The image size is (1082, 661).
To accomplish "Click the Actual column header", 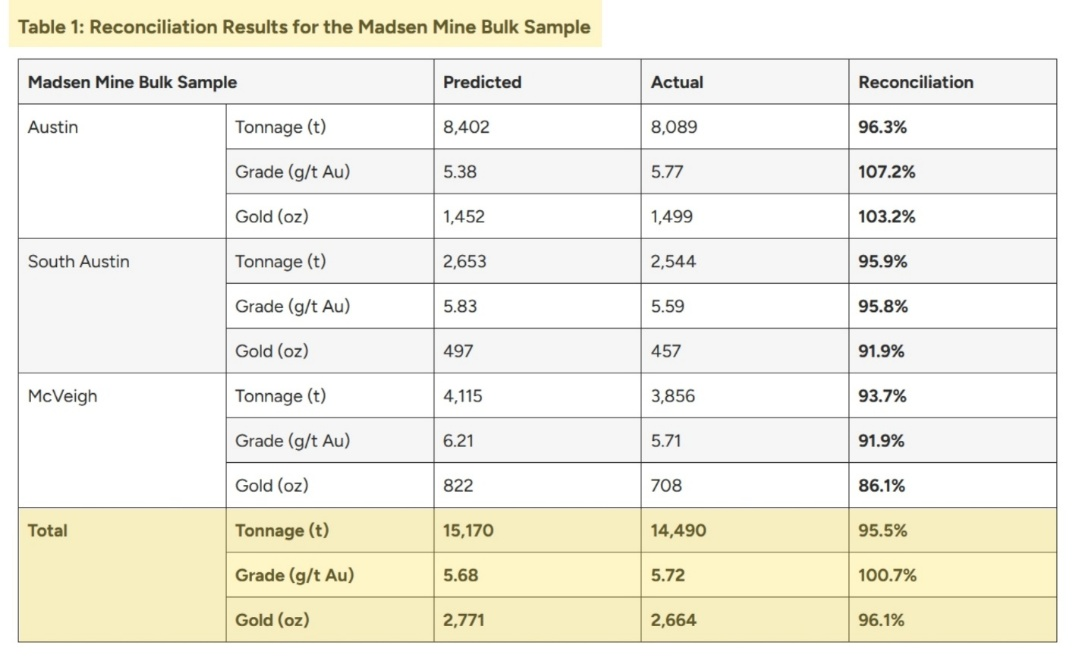I will [676, 82].
